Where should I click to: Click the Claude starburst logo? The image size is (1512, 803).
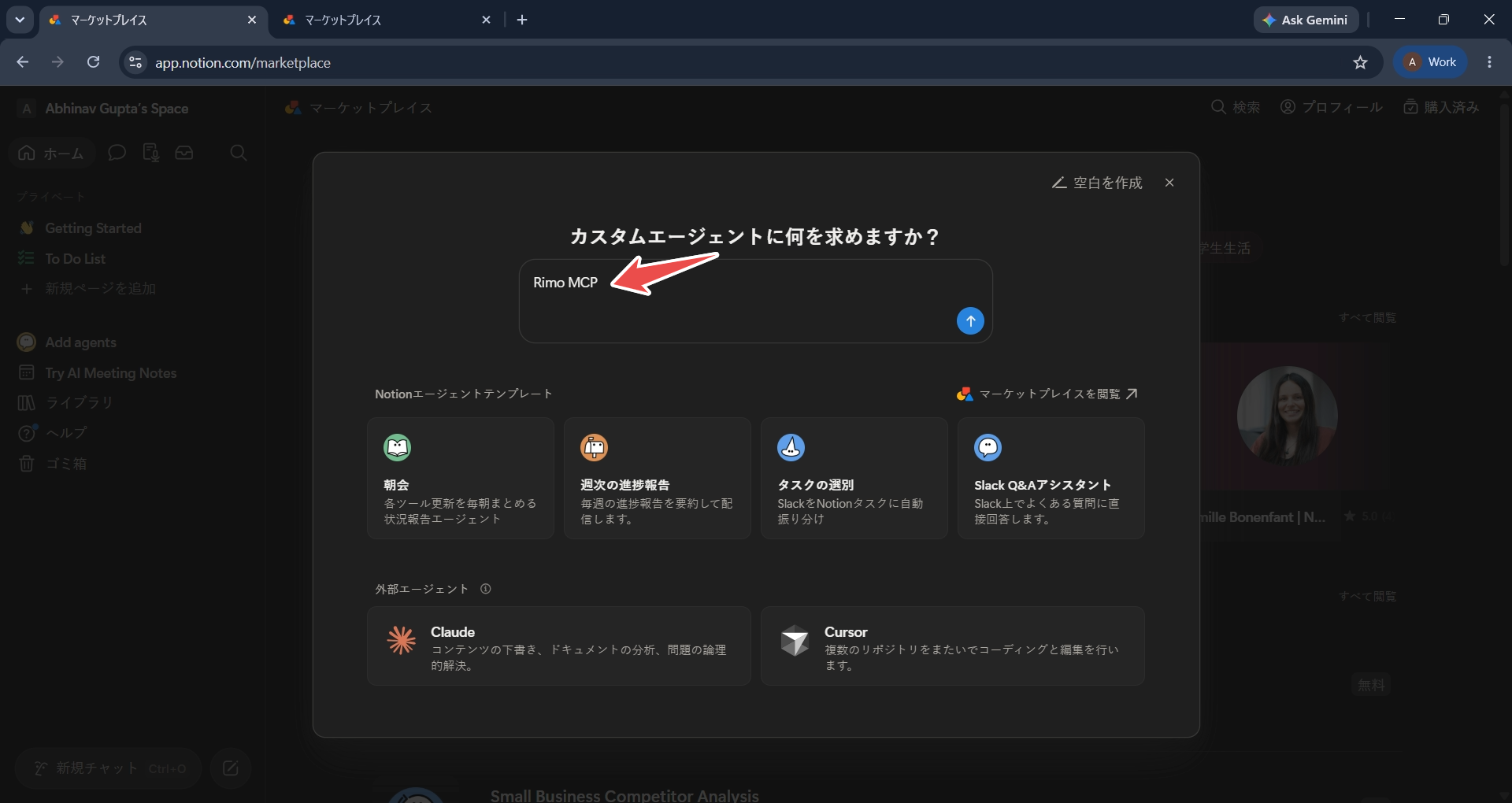pyautogui.click(x=402, y=640)
